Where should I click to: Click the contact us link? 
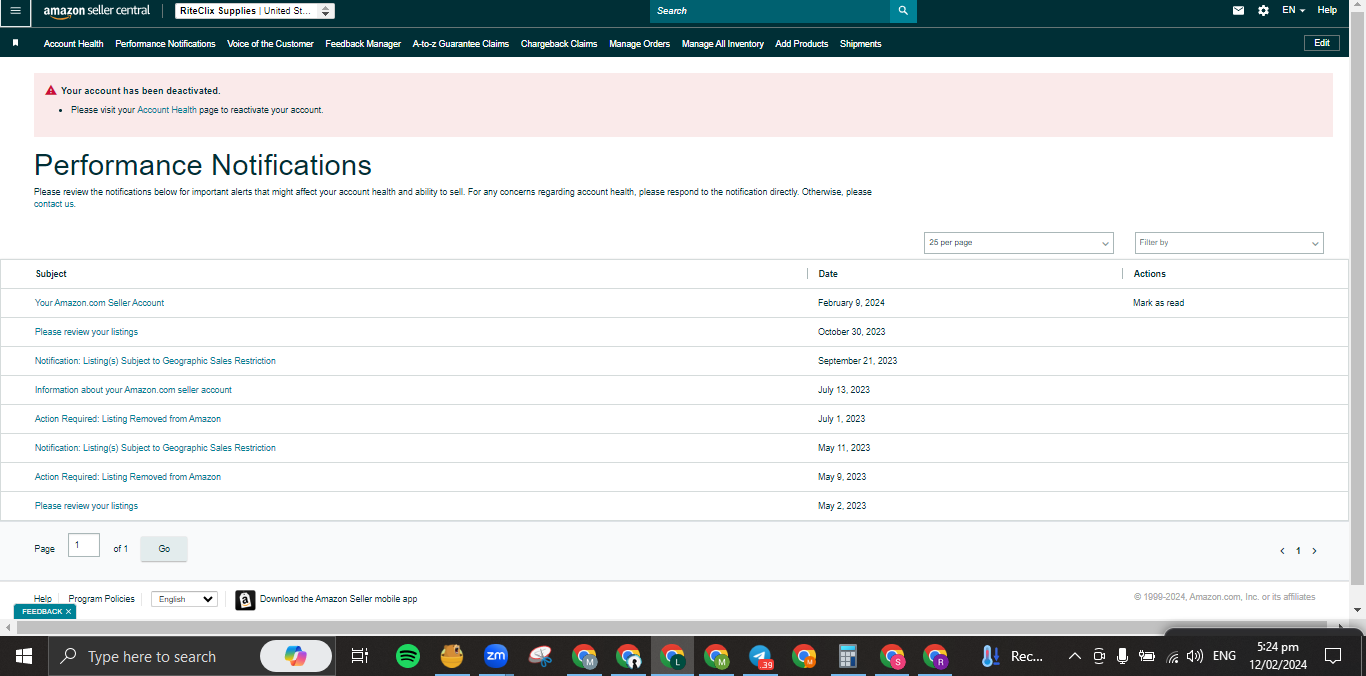[x=54, y=204]
